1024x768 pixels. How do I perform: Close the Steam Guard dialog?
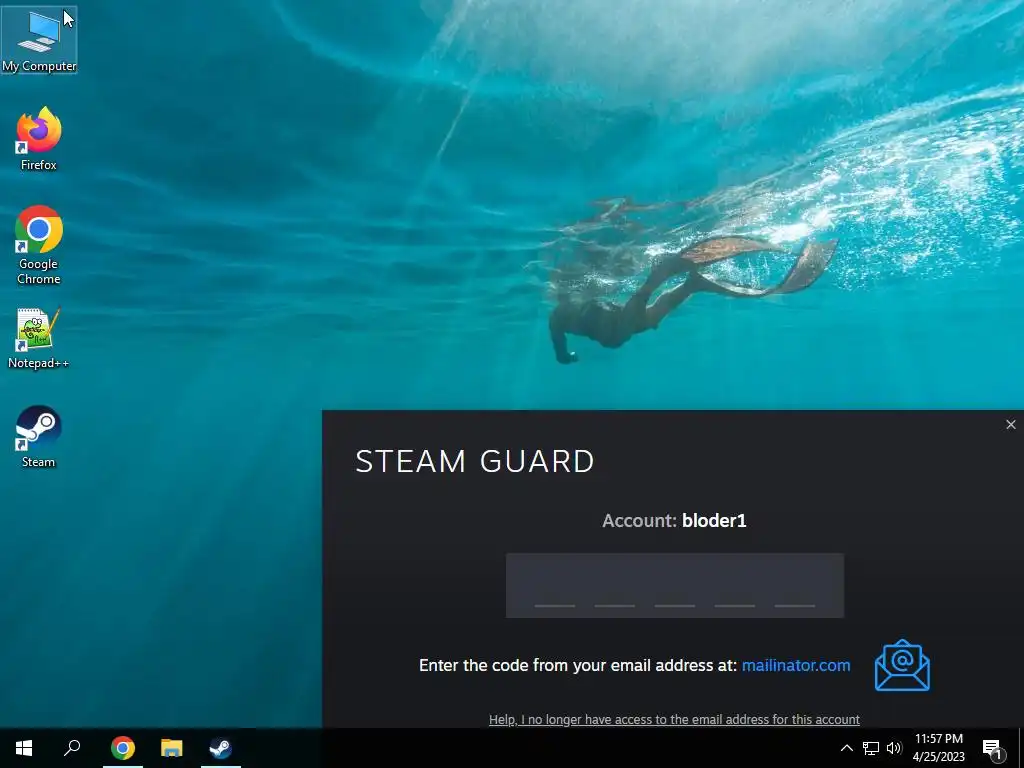[x=1011, y=424]
